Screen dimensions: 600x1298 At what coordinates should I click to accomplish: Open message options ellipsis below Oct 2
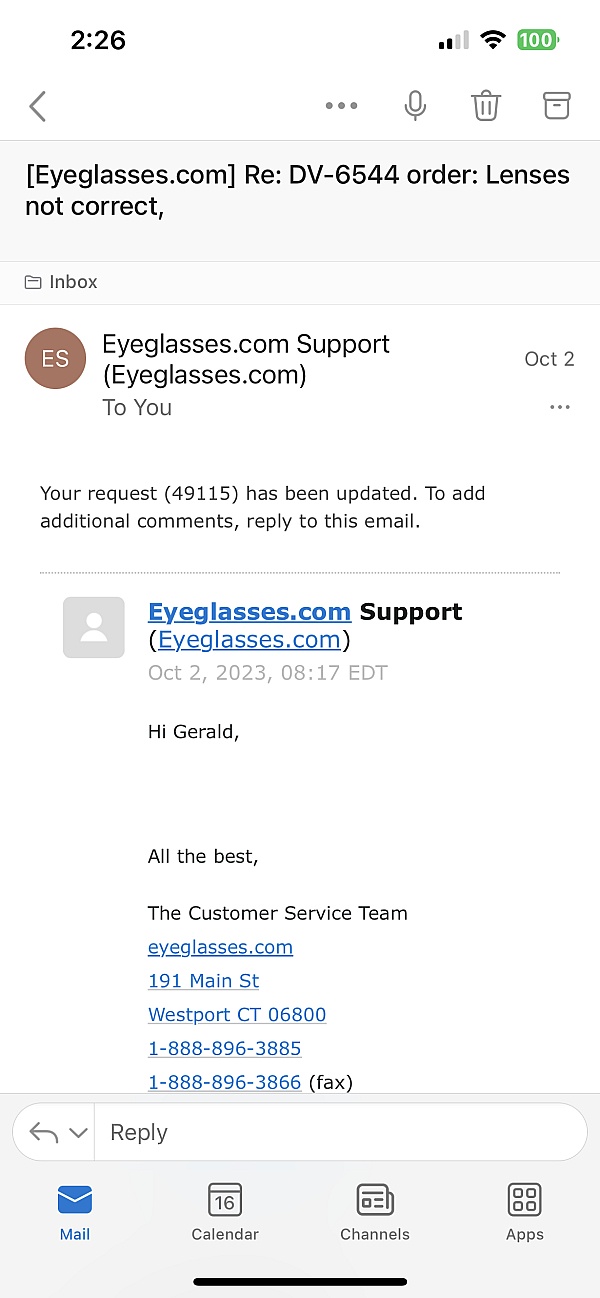click(560, 407)
